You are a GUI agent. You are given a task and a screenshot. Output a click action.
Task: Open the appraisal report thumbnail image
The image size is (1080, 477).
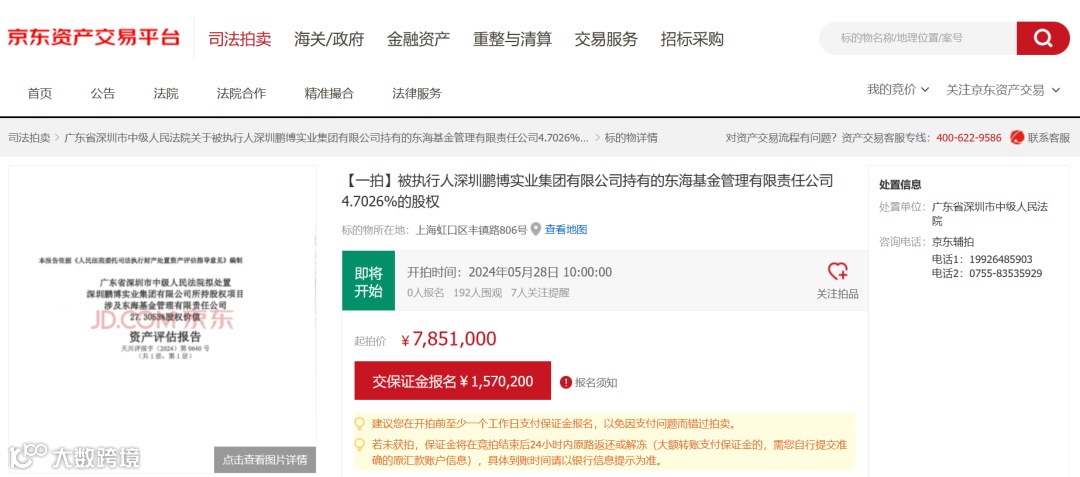163,319
